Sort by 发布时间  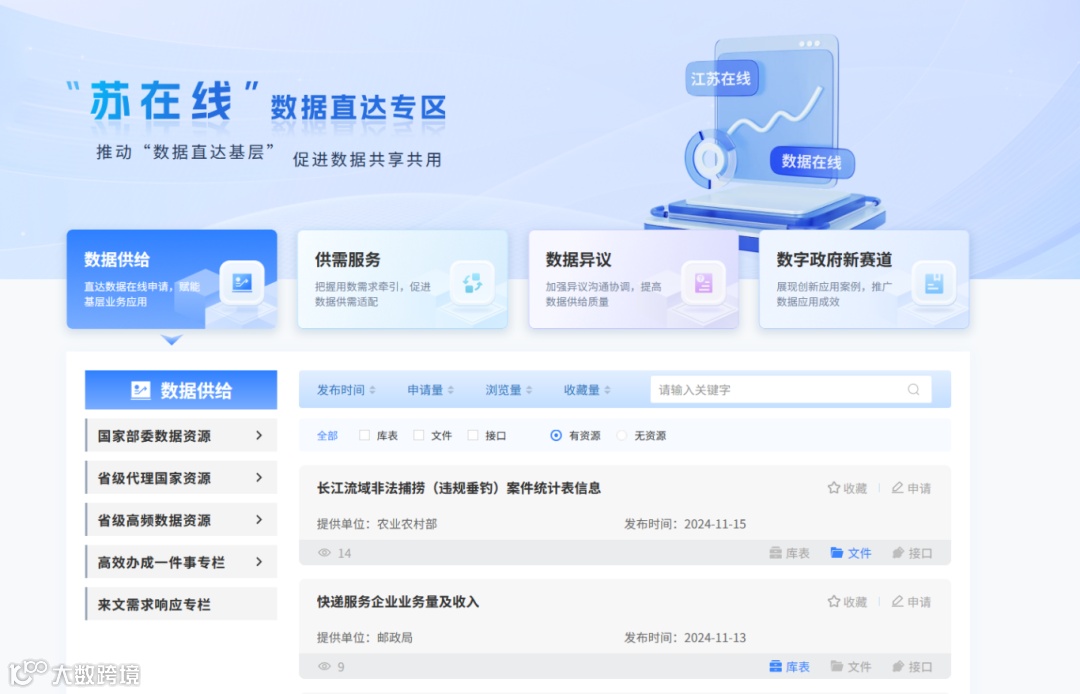pos(346,390)
